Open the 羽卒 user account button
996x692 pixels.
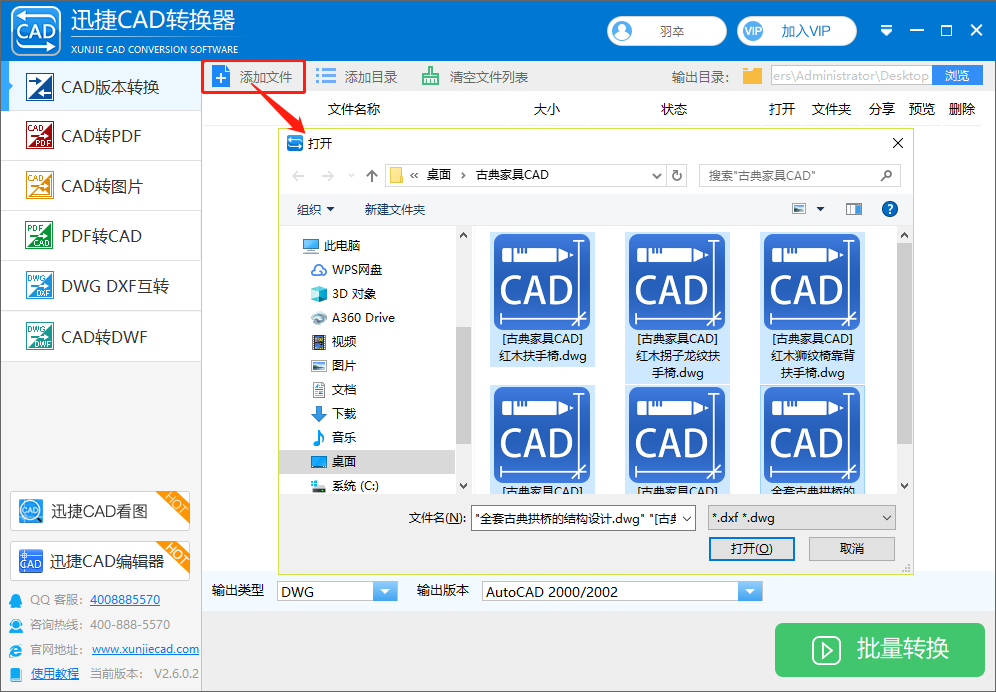[666, 31]
